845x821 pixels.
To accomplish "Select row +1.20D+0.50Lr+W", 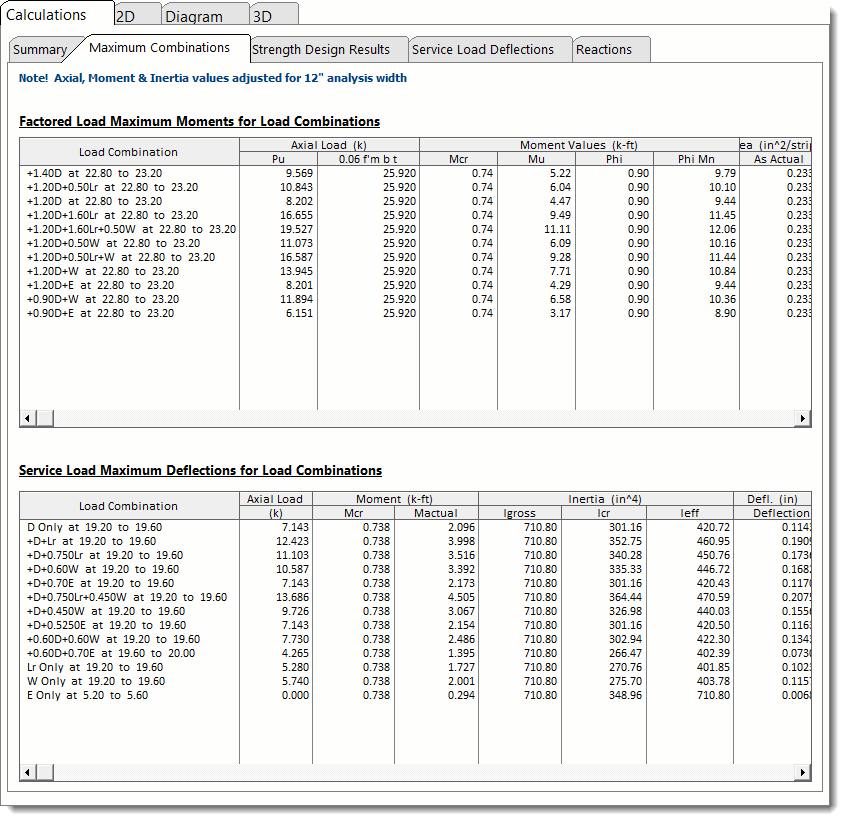I will coord(415,257).
